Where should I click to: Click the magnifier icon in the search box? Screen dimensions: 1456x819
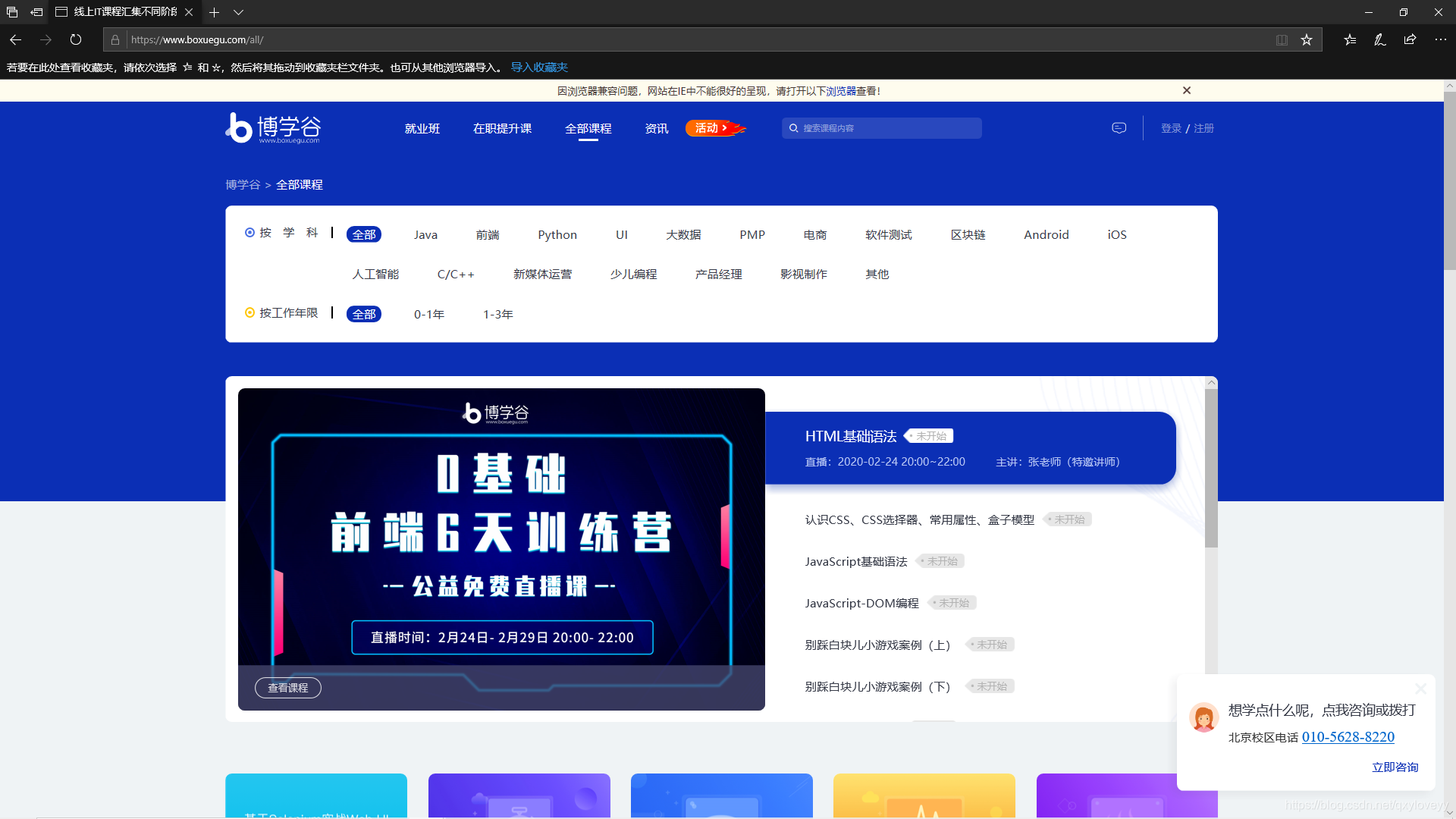pyautogui.click(x=794, y=128)
